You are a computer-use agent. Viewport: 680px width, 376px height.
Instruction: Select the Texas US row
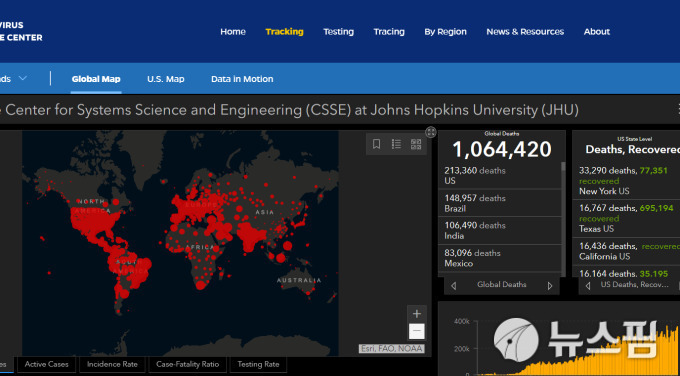coord(626,218)
